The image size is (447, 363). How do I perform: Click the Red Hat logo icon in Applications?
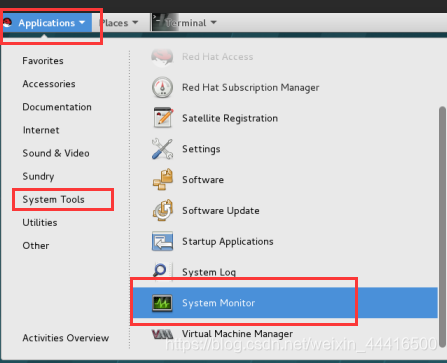click(7, 23)
